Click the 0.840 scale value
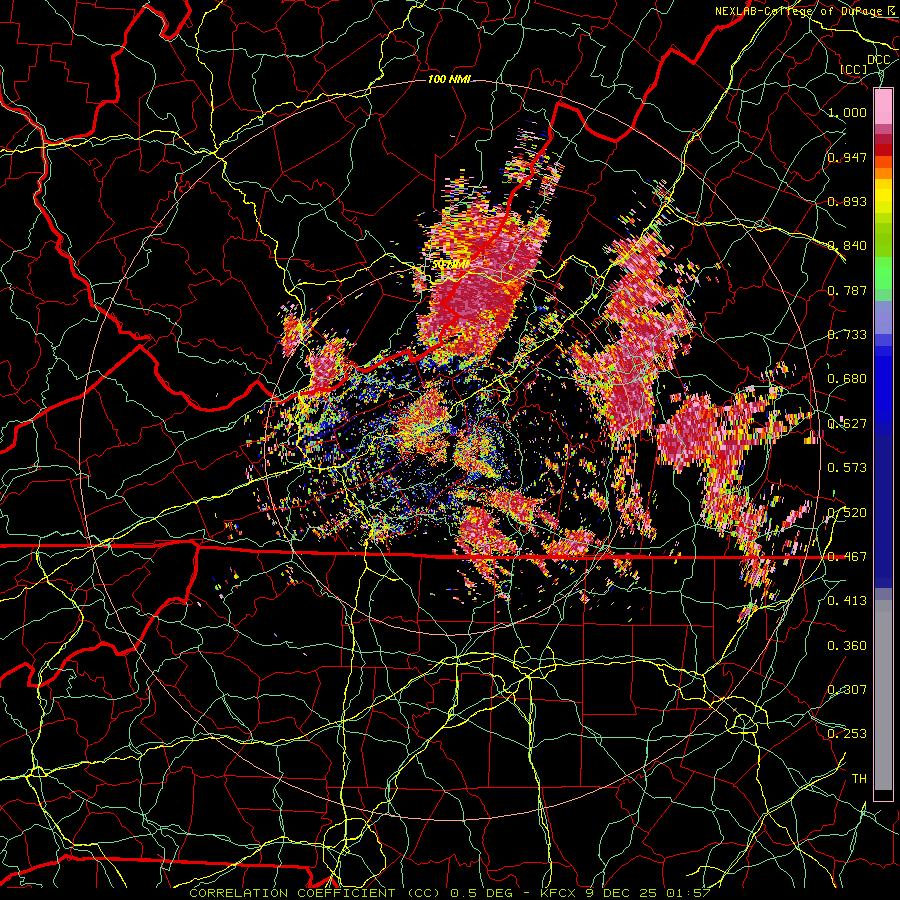This screenshot has width=900, height=900. [847, 246]
